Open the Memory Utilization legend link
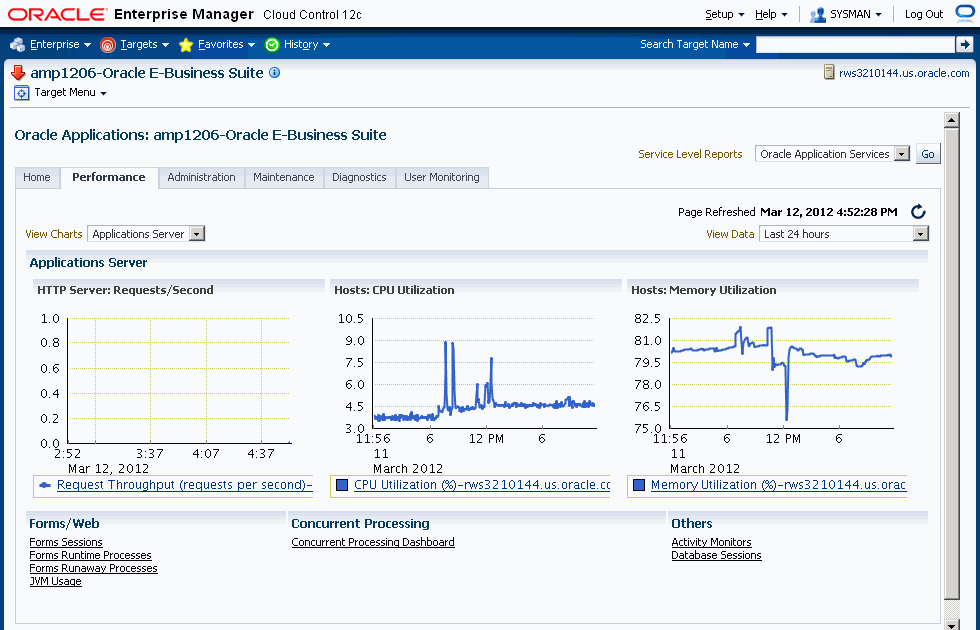Image resolution: width=980 pixels, height=630 pixels. coord(778,485)
